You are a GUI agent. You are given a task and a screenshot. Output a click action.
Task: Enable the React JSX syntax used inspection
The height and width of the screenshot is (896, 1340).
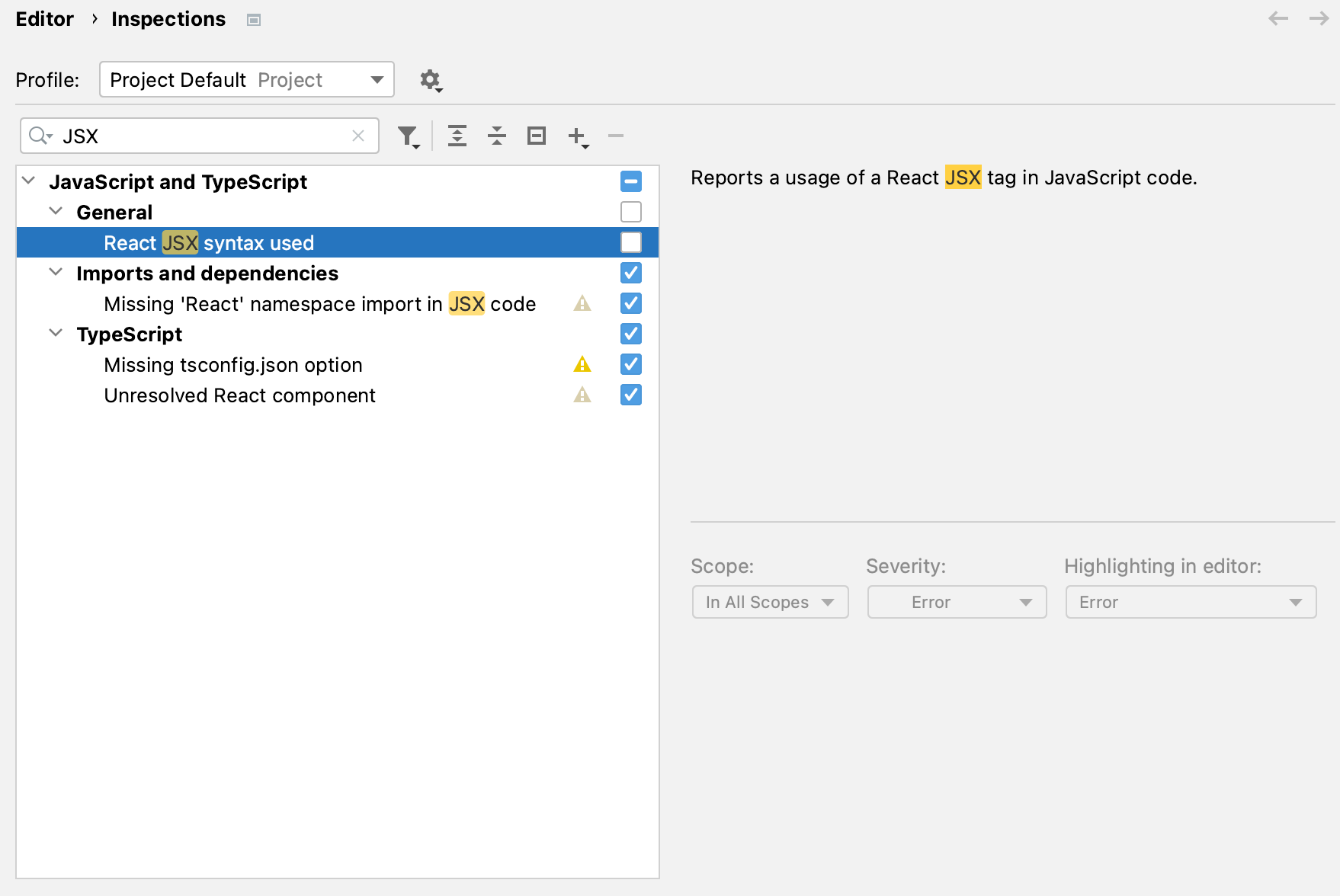point(630,242)
